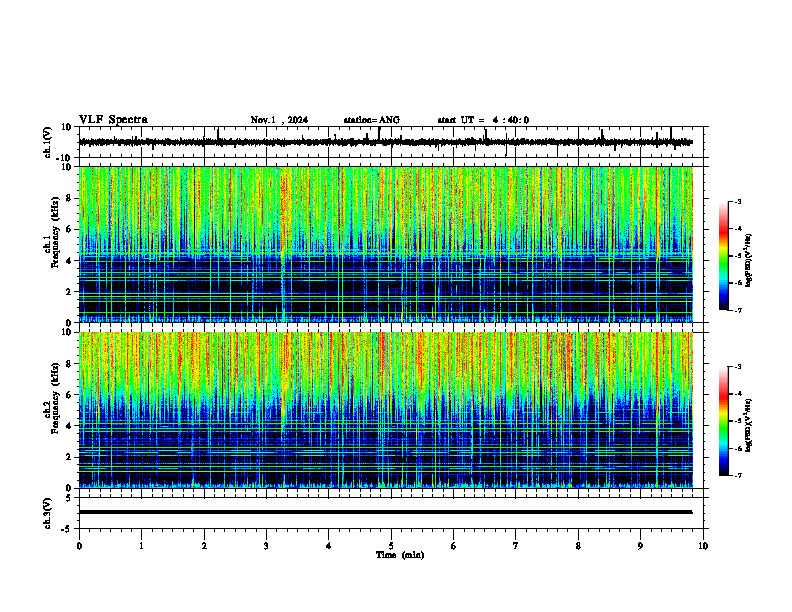Click the "2" kHz tick on ch.1 frequency axis
This screenshot has height=612, width=792.
tap(69, 292)
